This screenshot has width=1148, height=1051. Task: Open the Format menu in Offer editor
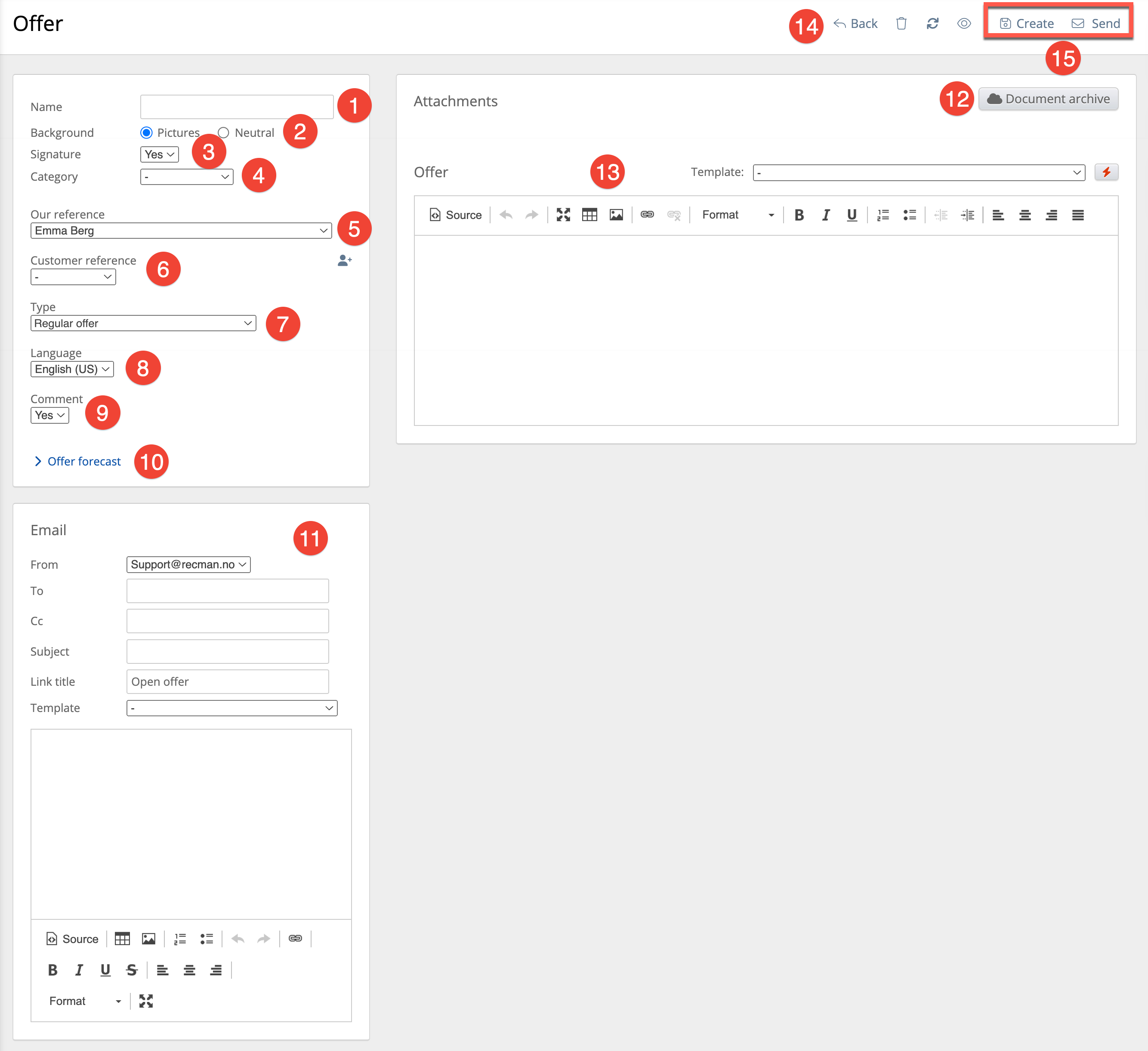[x=738, y=215]
